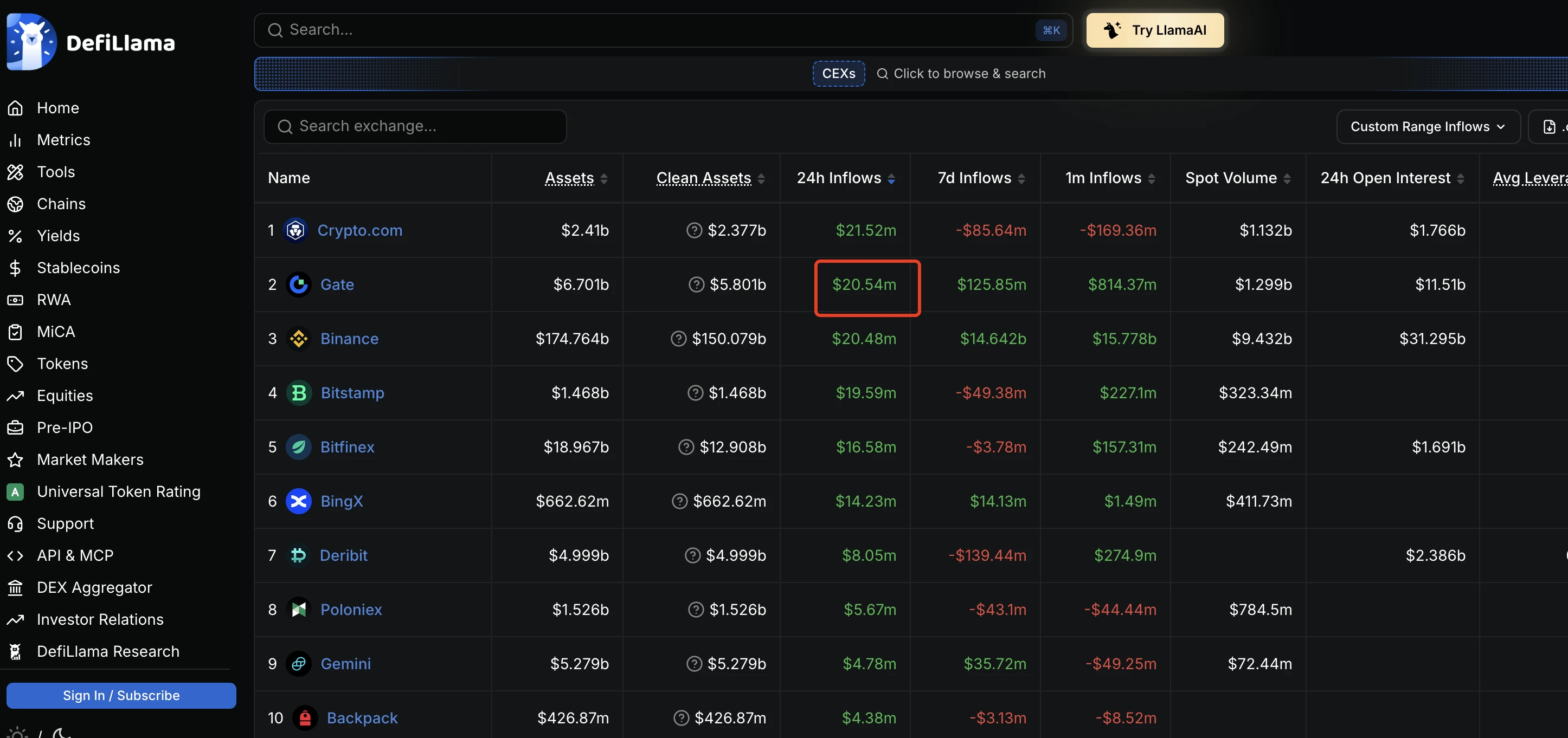Click the Pre-IPO briefcase icon

15,428
